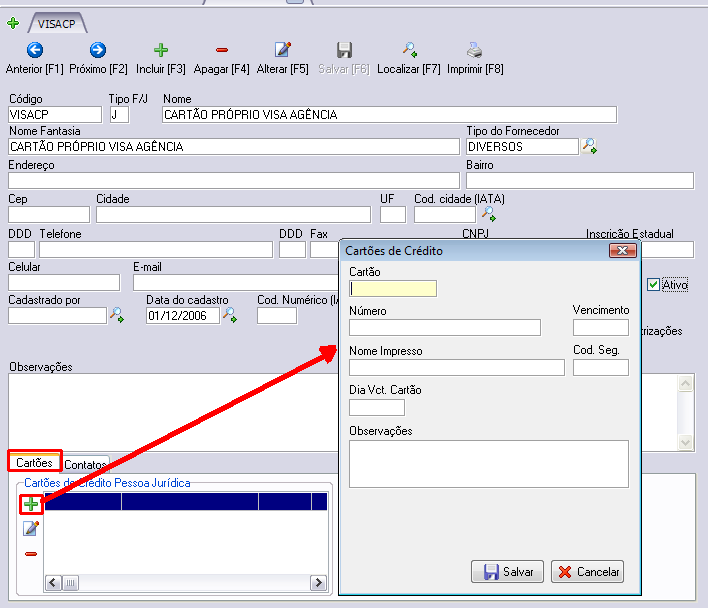Screen dimensions: 708x608
Task: Click the main form Observações text area
Action: coord(173,412)
